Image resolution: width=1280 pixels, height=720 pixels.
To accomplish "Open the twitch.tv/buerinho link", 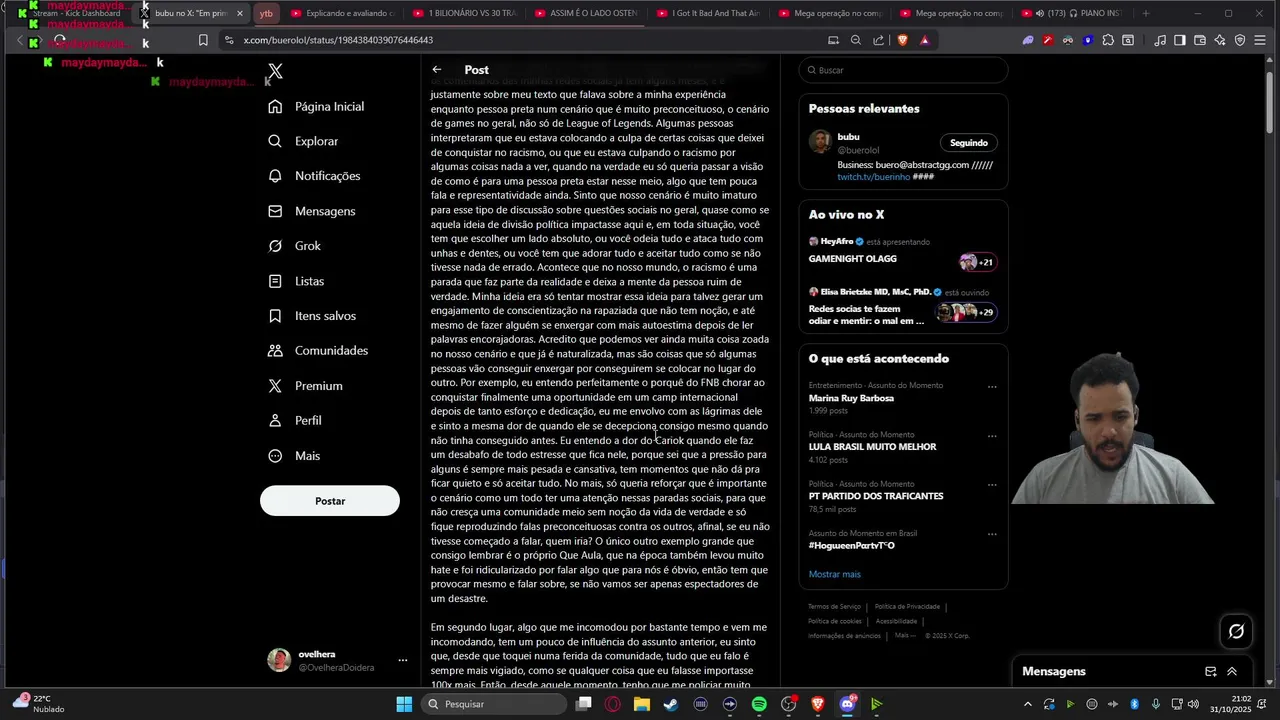I will 874,177.
